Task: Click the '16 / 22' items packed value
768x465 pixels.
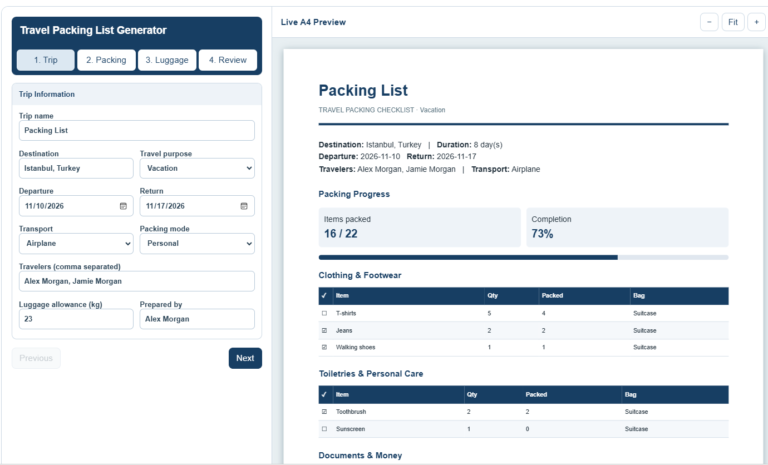Action: [340, 234]
